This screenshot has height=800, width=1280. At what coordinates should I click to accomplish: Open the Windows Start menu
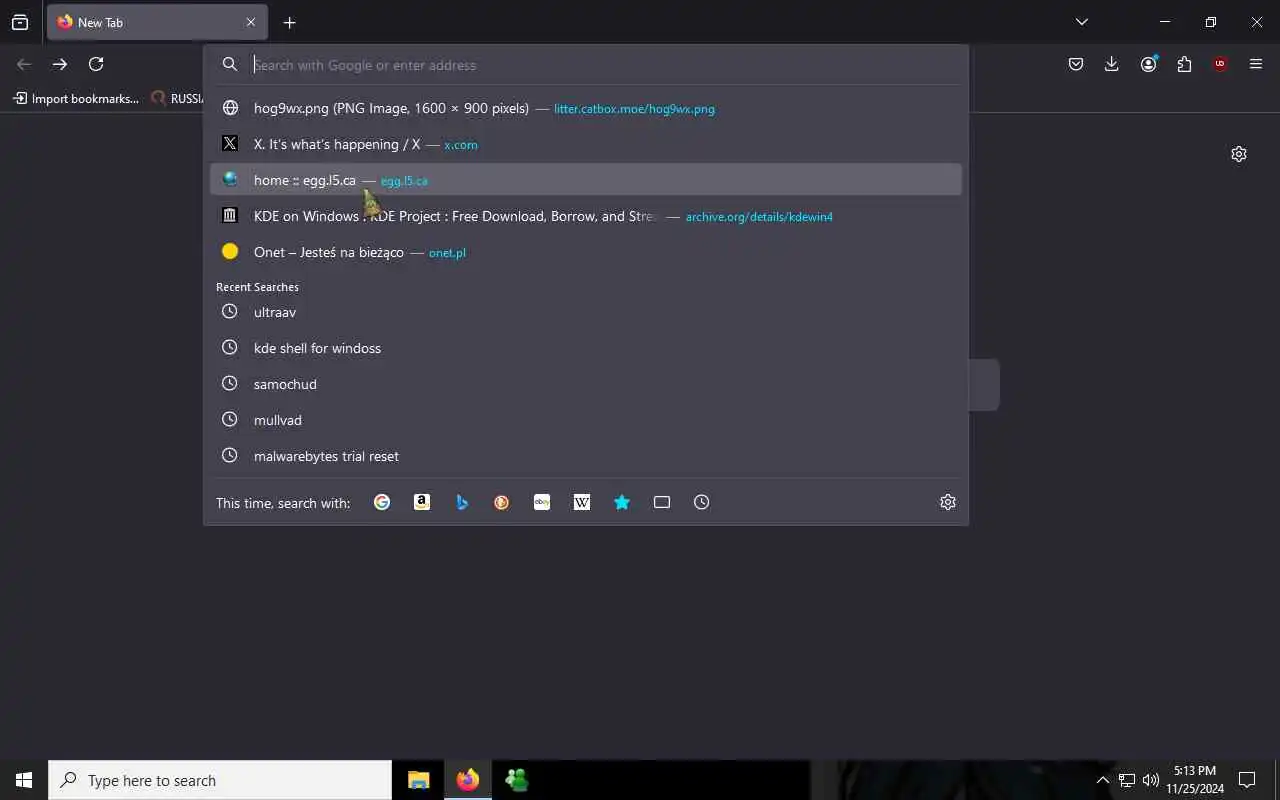tap(24, 780)
